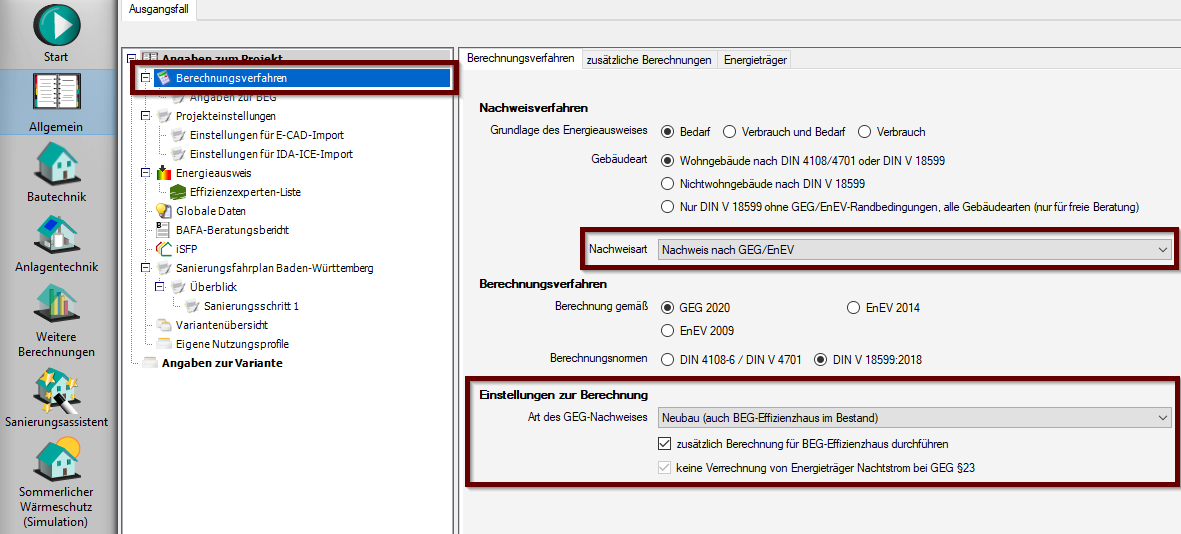Image resolution: width=1181 pixels, height=534 pixels.
Task: Select the EnEV 2014 calculation option
Action: [853, 308]
